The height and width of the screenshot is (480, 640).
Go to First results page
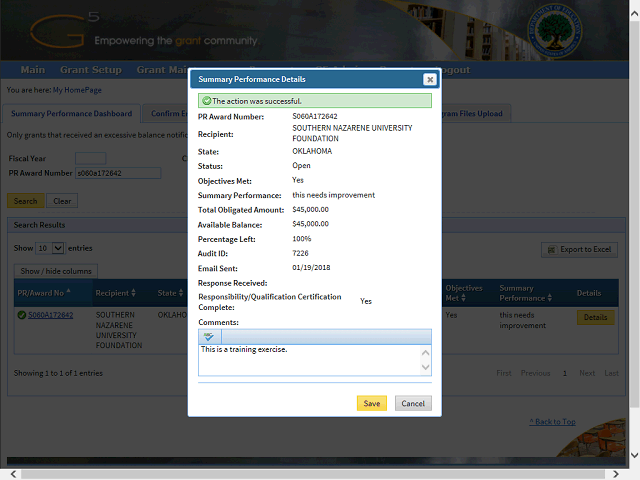click(x=504, y=373)
